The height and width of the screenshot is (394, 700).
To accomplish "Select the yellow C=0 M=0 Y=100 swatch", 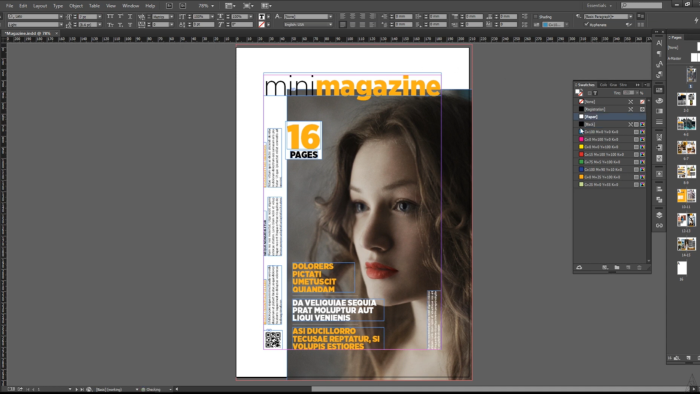I will pos(610,147).
